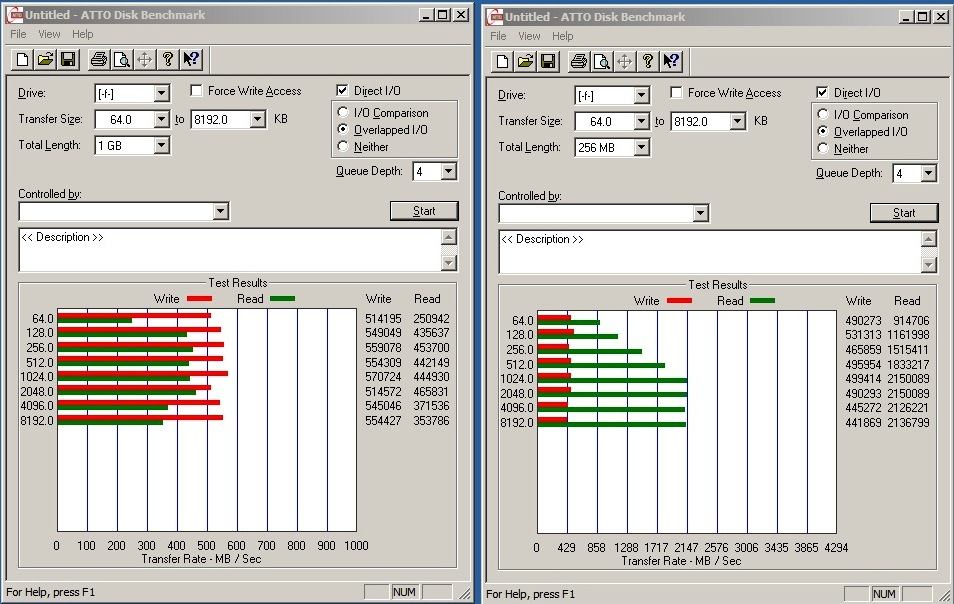Click Start button in left window
Image resolution: width=954 pixels, height=604 pixels.
click(424, 211)
